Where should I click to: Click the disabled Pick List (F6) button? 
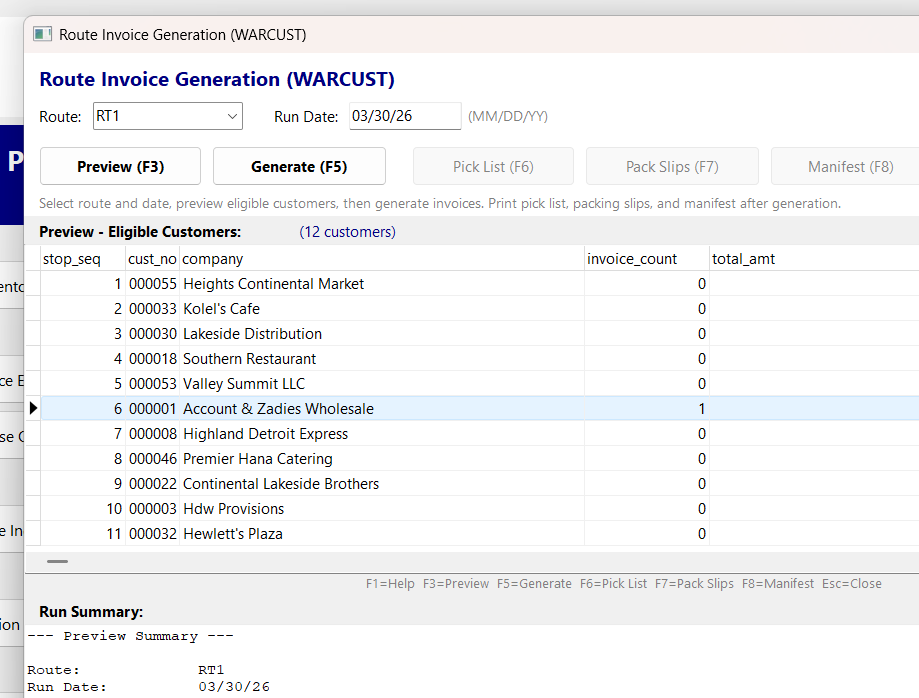coord(492,166)
